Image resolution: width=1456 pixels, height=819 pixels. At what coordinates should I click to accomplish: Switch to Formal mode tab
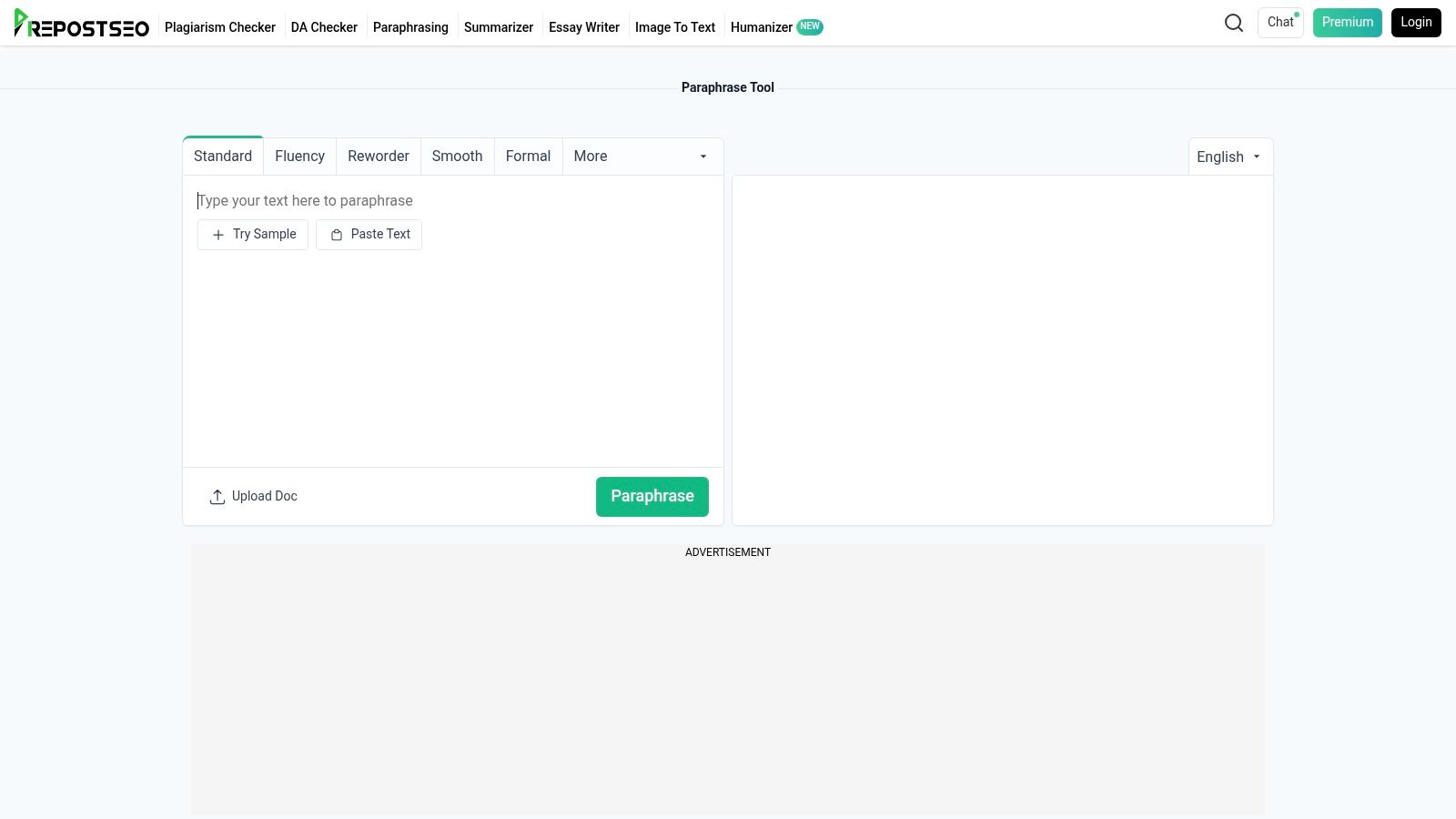[528, 157]
